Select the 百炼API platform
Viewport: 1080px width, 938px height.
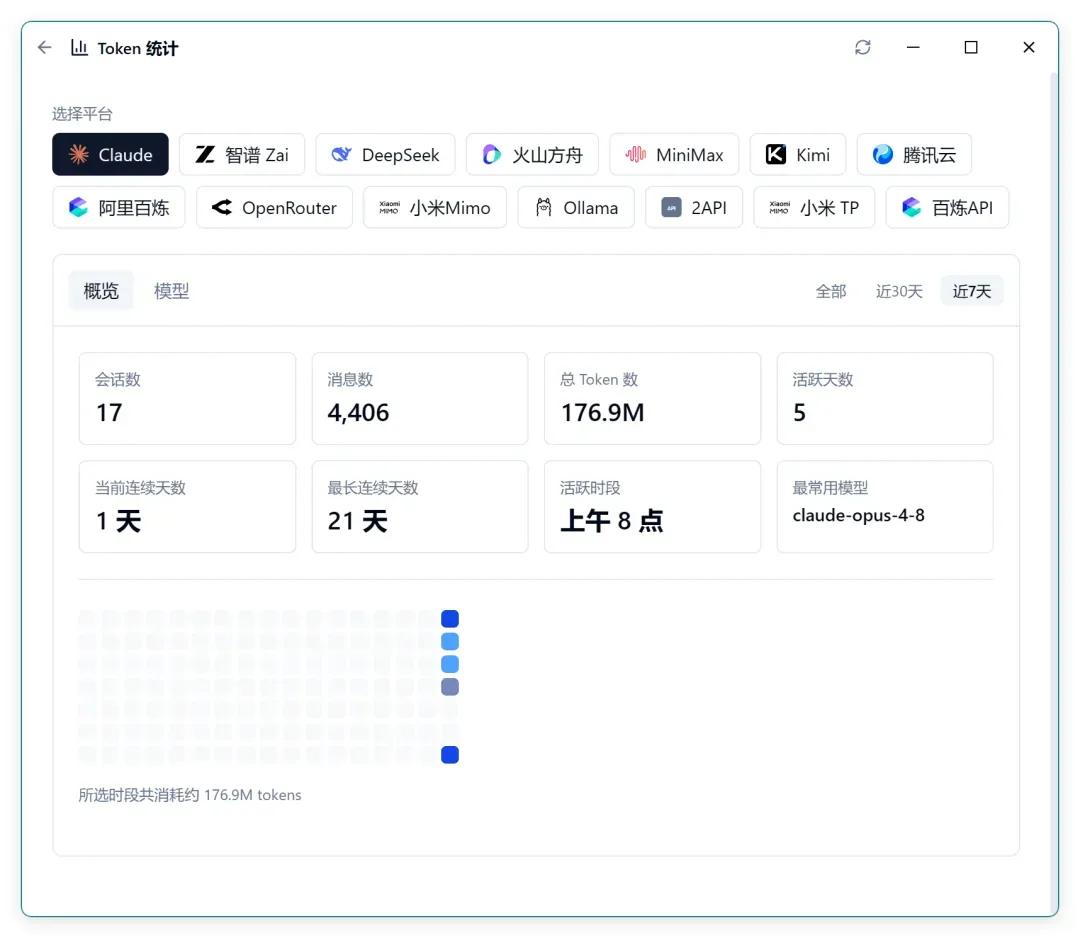click(x=947, y=207)
